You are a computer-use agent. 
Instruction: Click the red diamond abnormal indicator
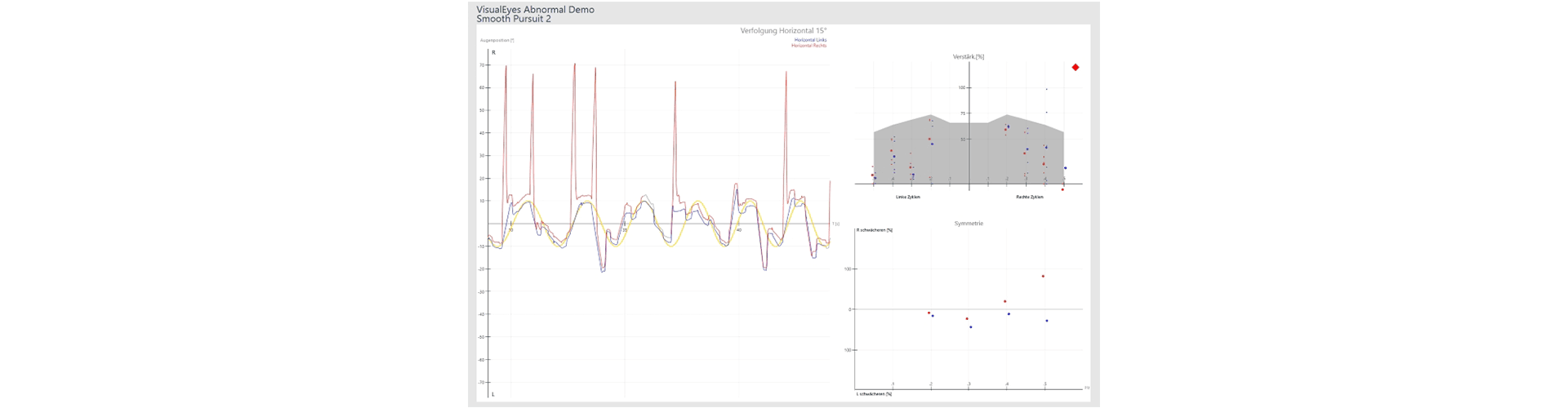(1075, 68)
